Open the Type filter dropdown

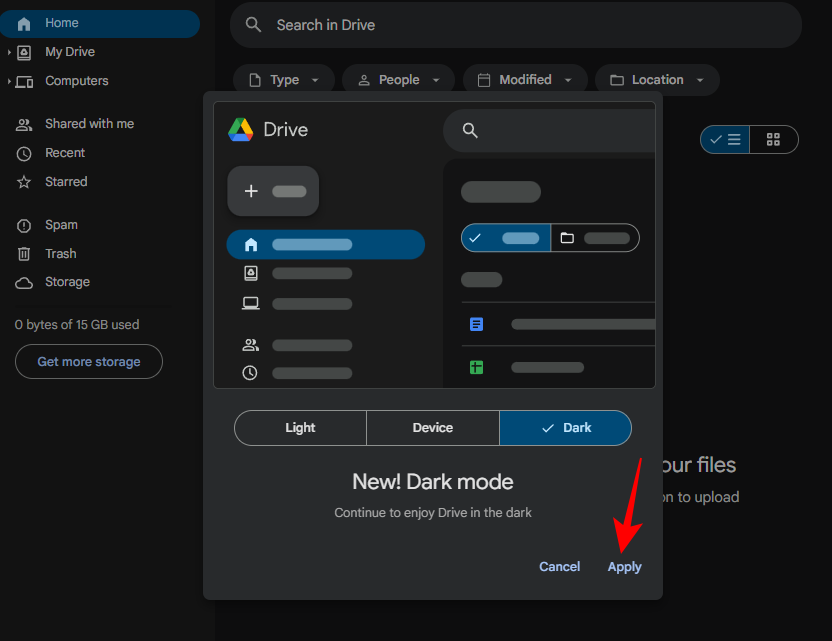pos(284,80)
